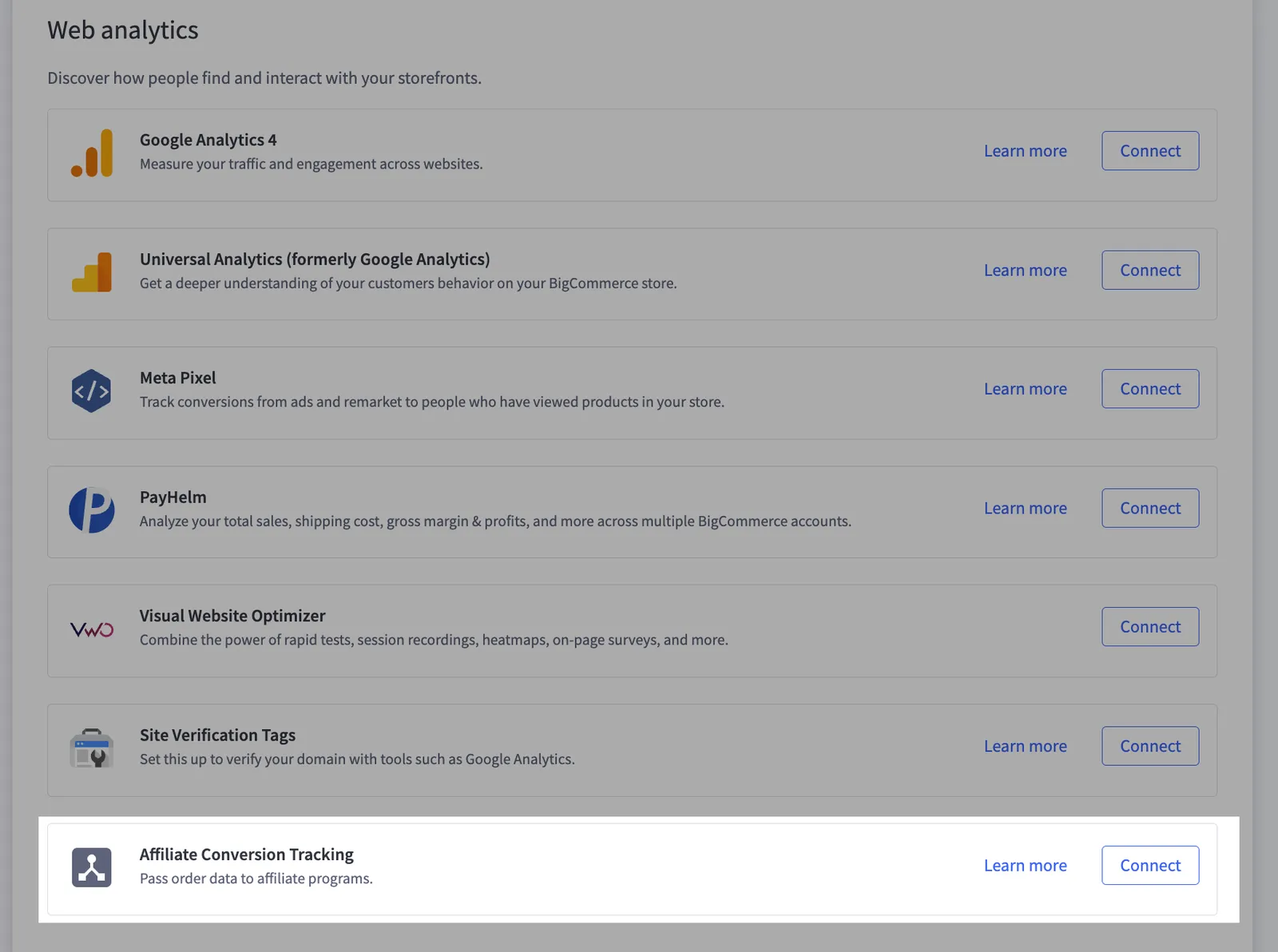The image size is (1278, 952).
Task: Open Learn more for Meta Pixel
Action: coord(1026,389)
